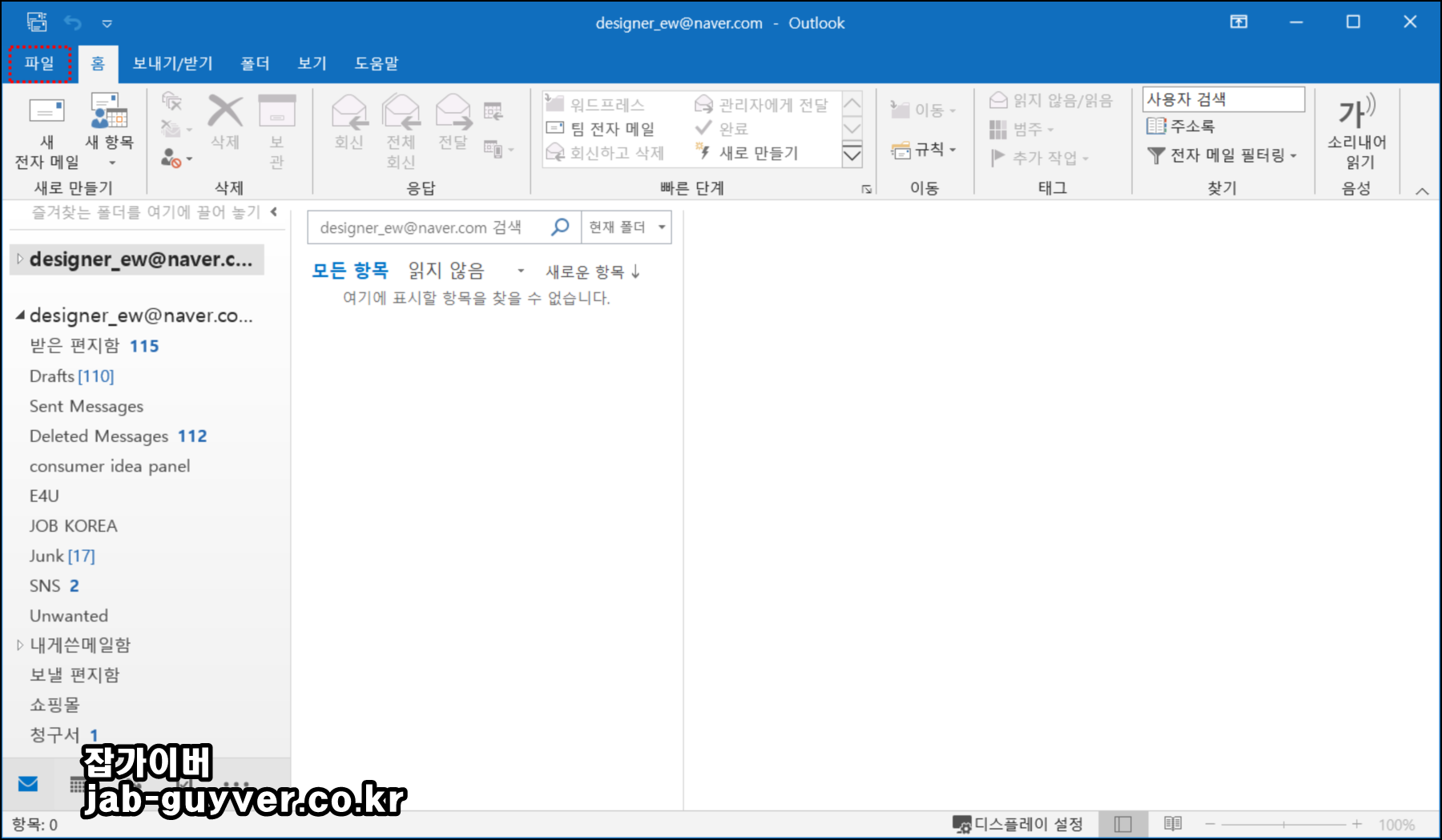Expand the Quick Steps gallery more arrow
Image resolution: width=1442 pixels, height=840 pixels.
point(852,155)
